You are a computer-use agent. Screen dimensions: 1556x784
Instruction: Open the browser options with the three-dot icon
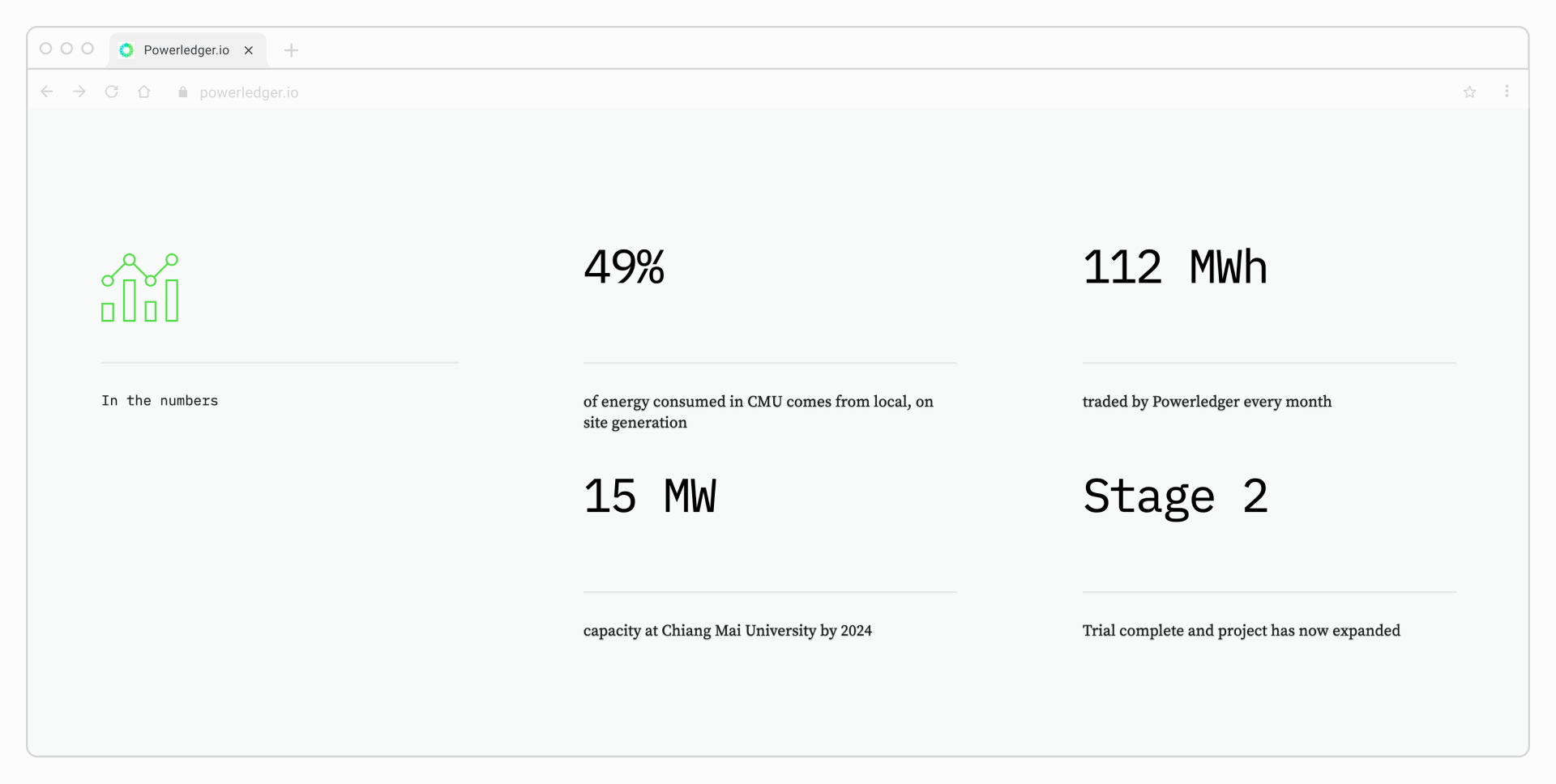[1507, 92]
